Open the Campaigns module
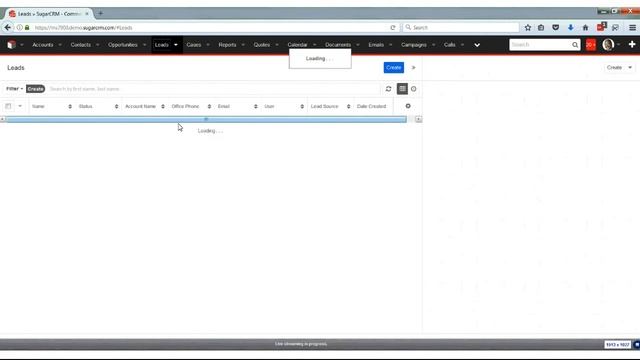The height and width of the screenshot is (360, 640). click(413, 45)
